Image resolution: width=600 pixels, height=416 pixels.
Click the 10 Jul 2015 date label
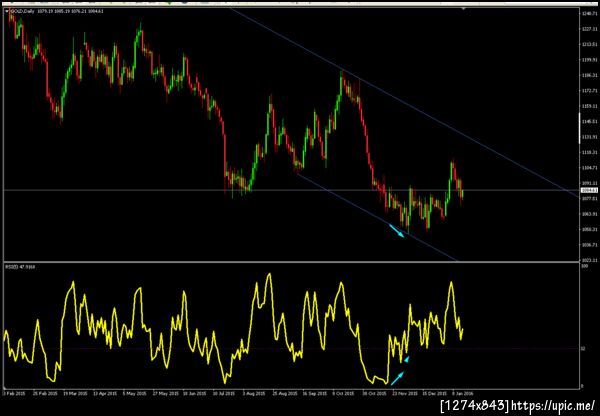[223, 393]
